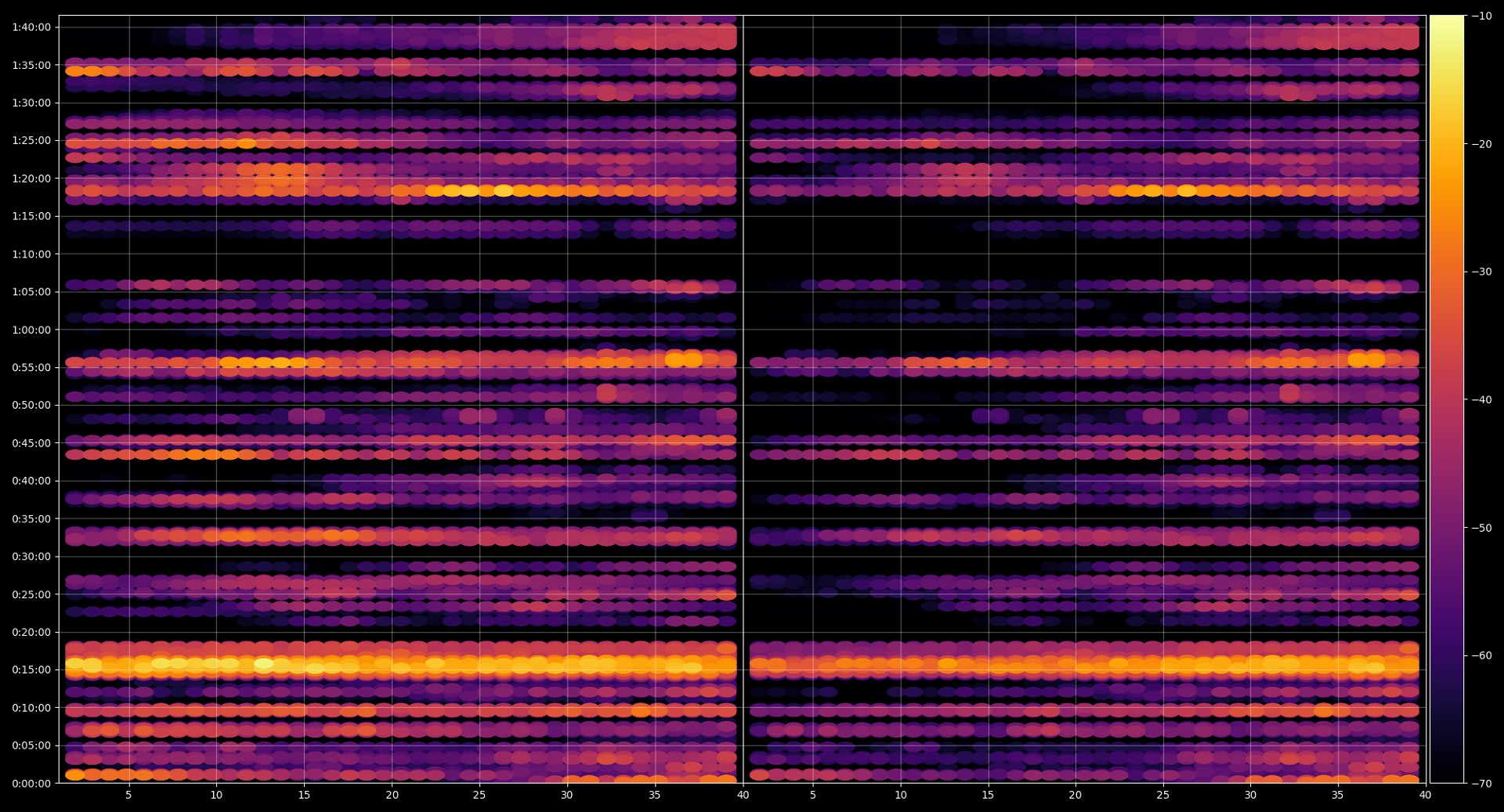Click the 0:25:00 time axis label
The image size is (1504, 812).
click(31, 594)
